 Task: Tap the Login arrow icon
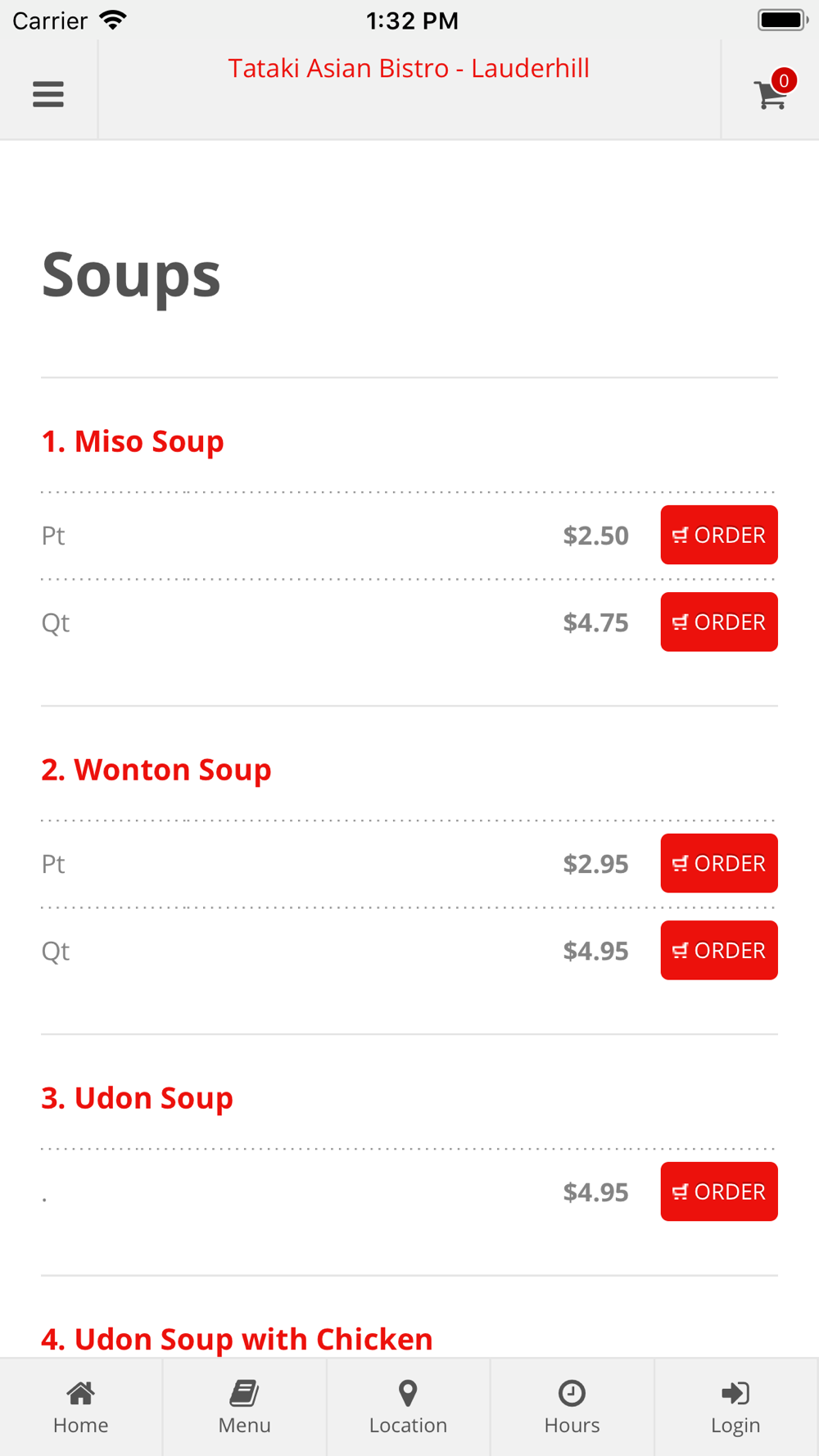tap(735, 1392)
